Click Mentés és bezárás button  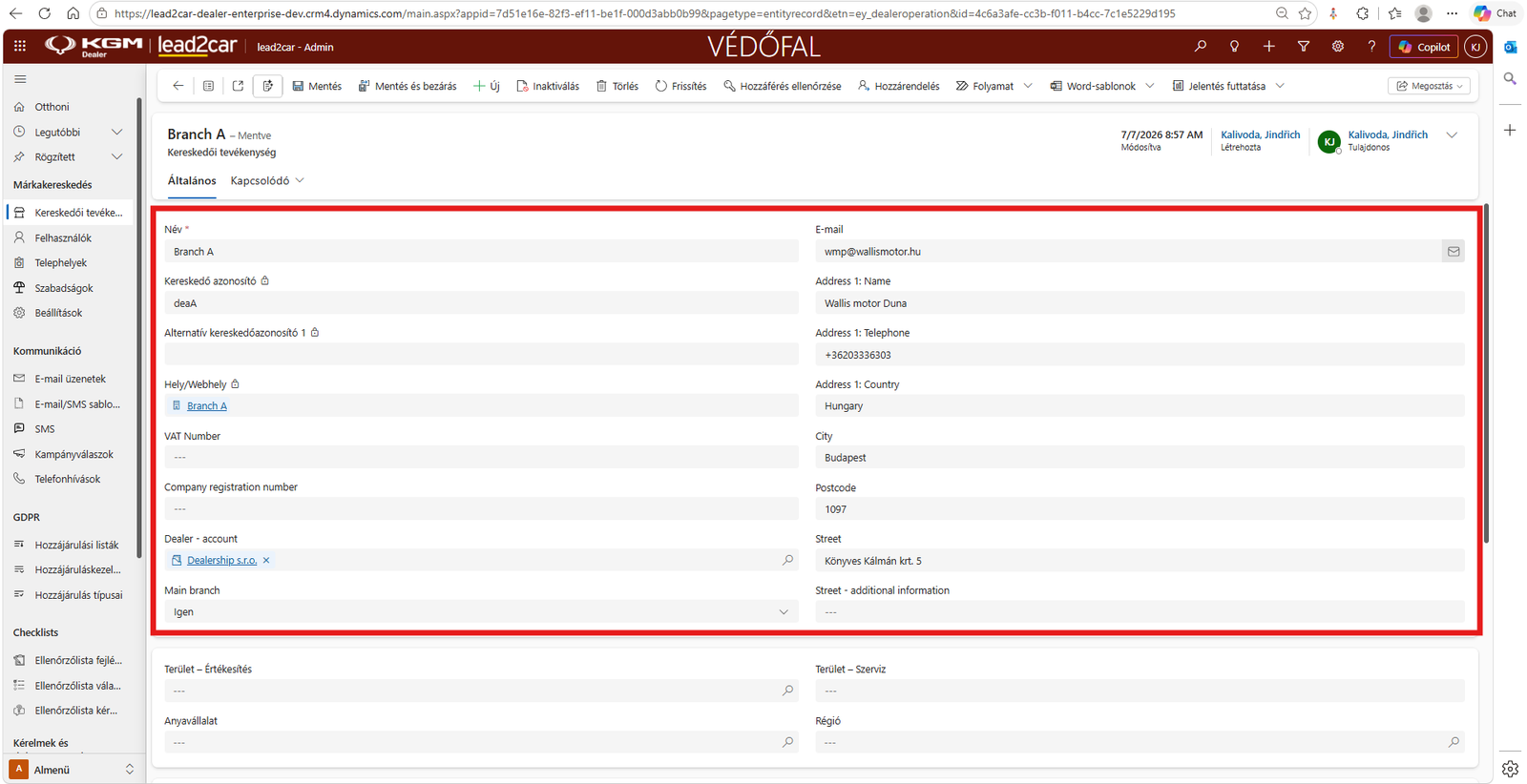408,86
